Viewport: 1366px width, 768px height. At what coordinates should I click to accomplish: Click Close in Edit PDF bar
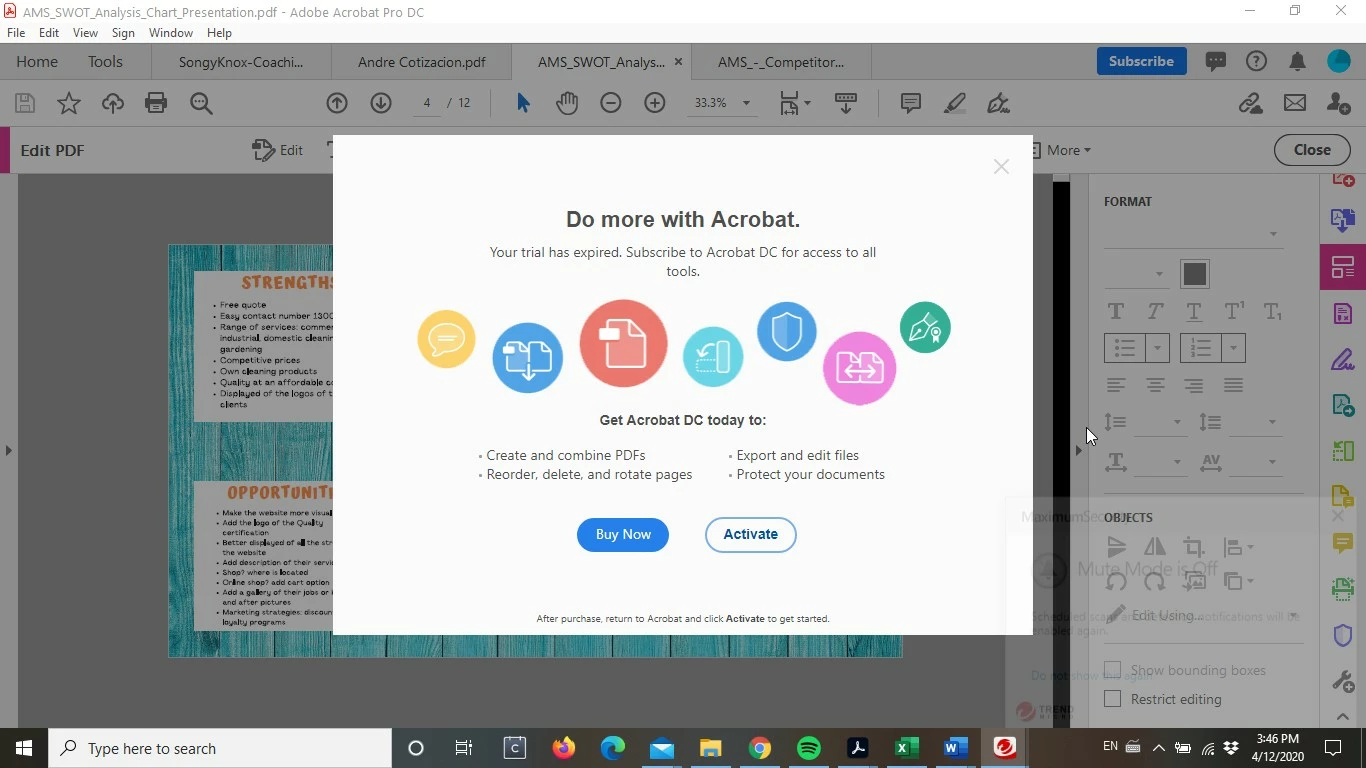pyautogui.click(x=1312, y=150)
